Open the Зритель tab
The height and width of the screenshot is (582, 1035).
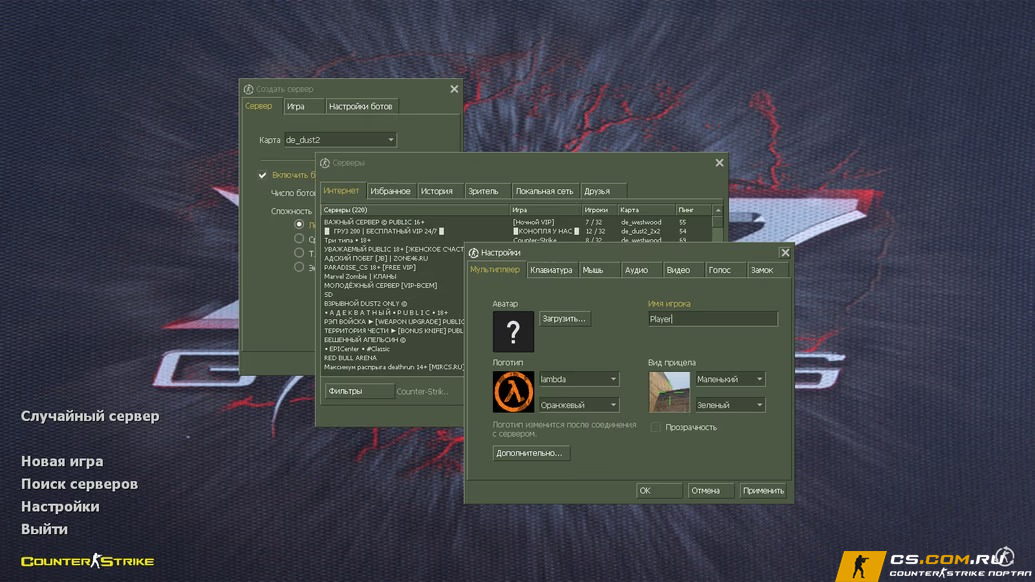coord(487,191)
